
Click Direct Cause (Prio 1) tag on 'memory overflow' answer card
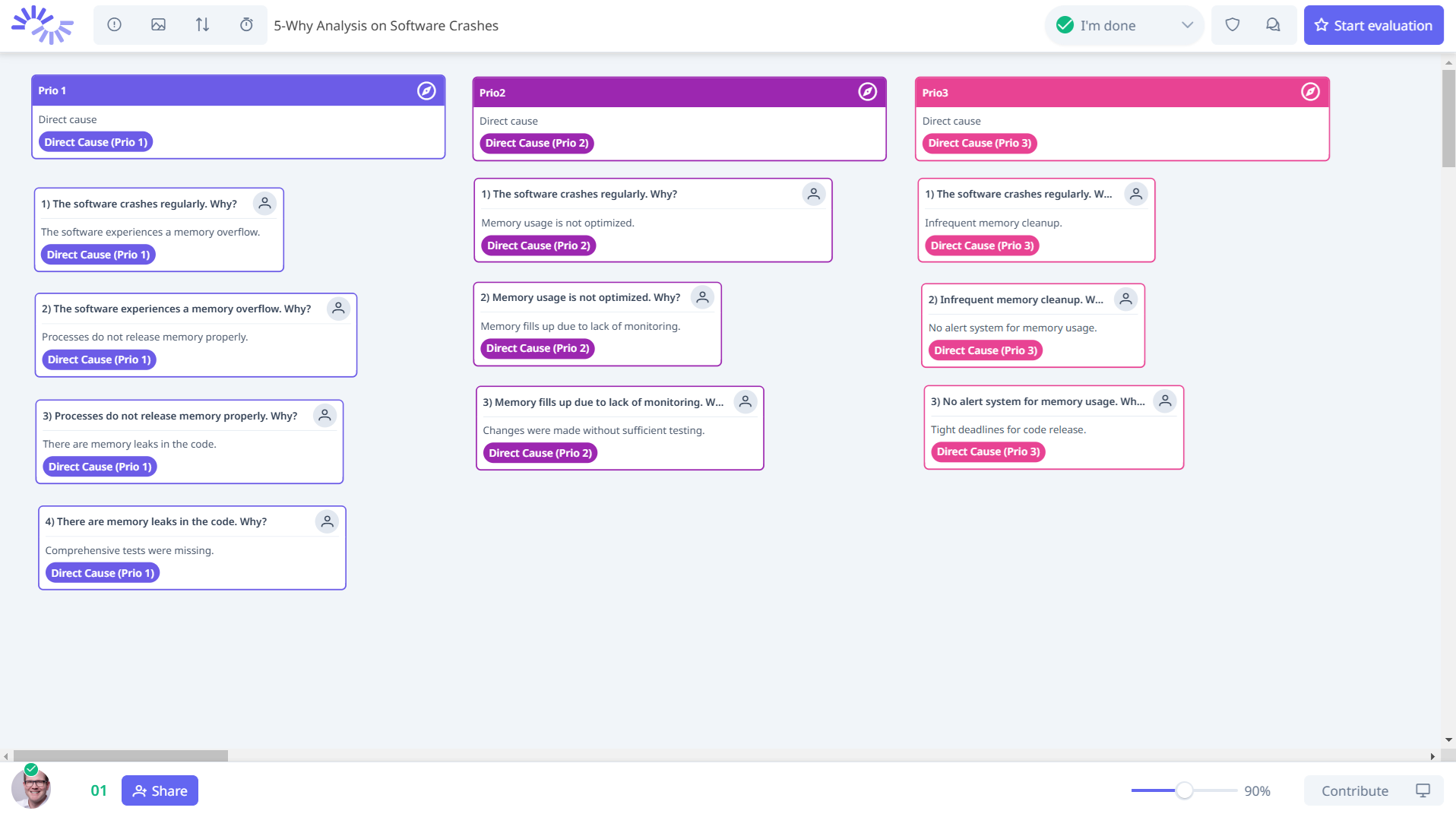click(98, 255)
